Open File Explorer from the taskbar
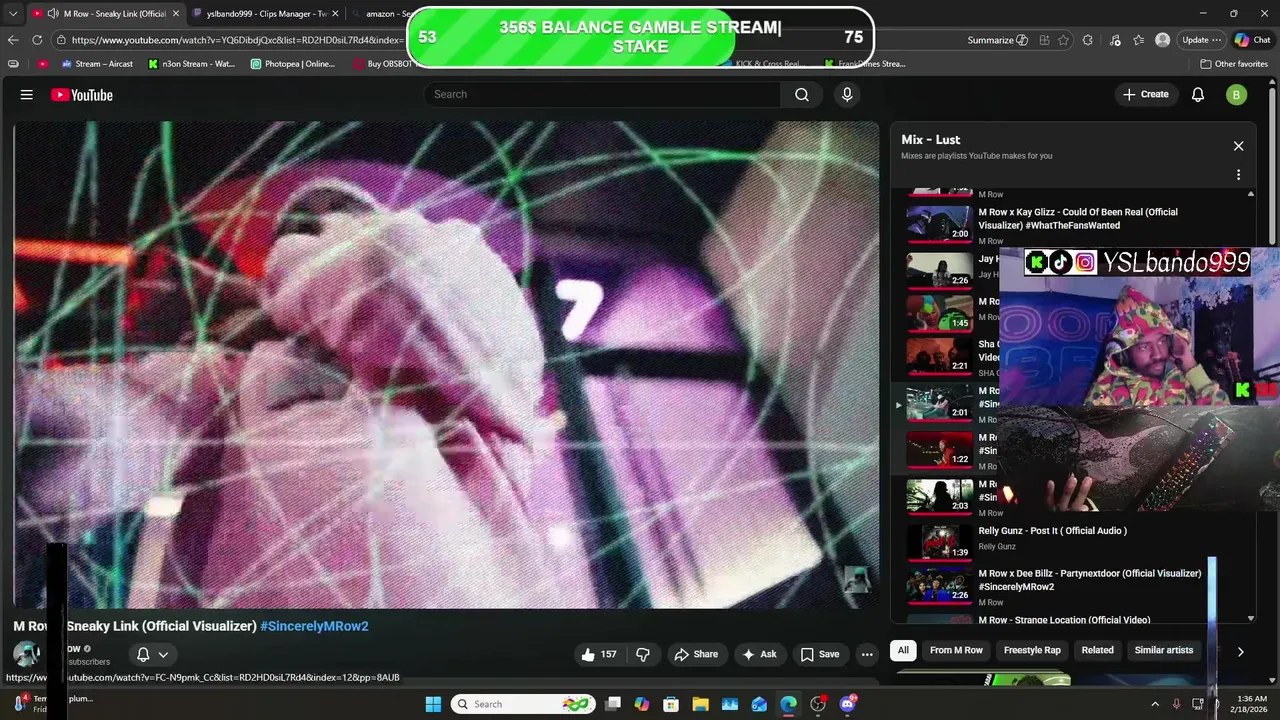This screenshot has height=720, width=1280. click(x=700, y=704)
